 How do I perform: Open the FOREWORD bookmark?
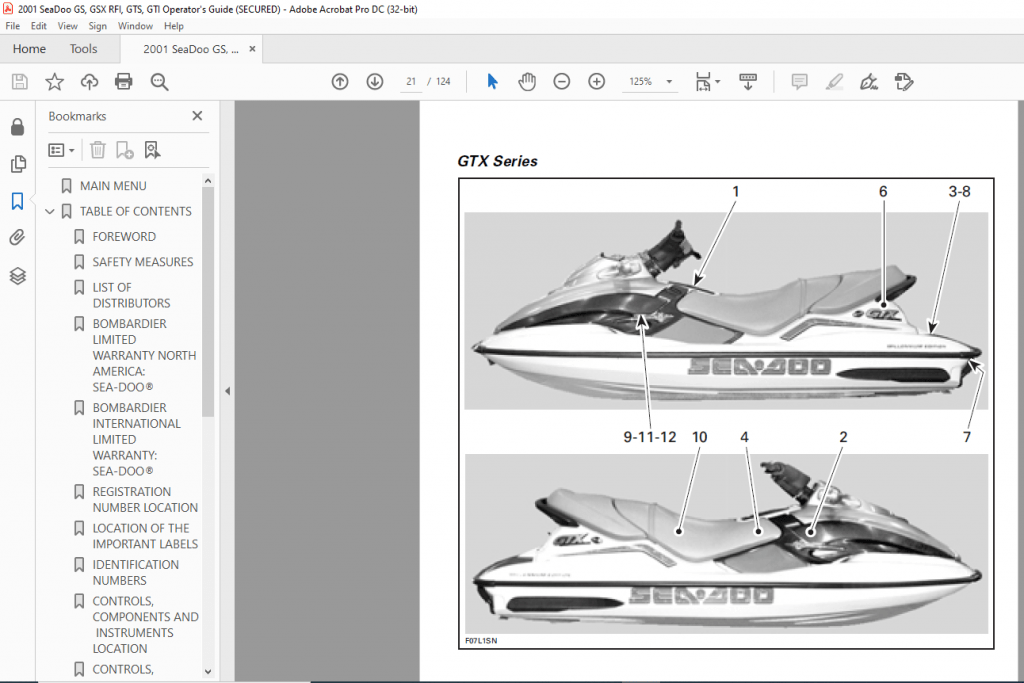click(x=124, y=236)
